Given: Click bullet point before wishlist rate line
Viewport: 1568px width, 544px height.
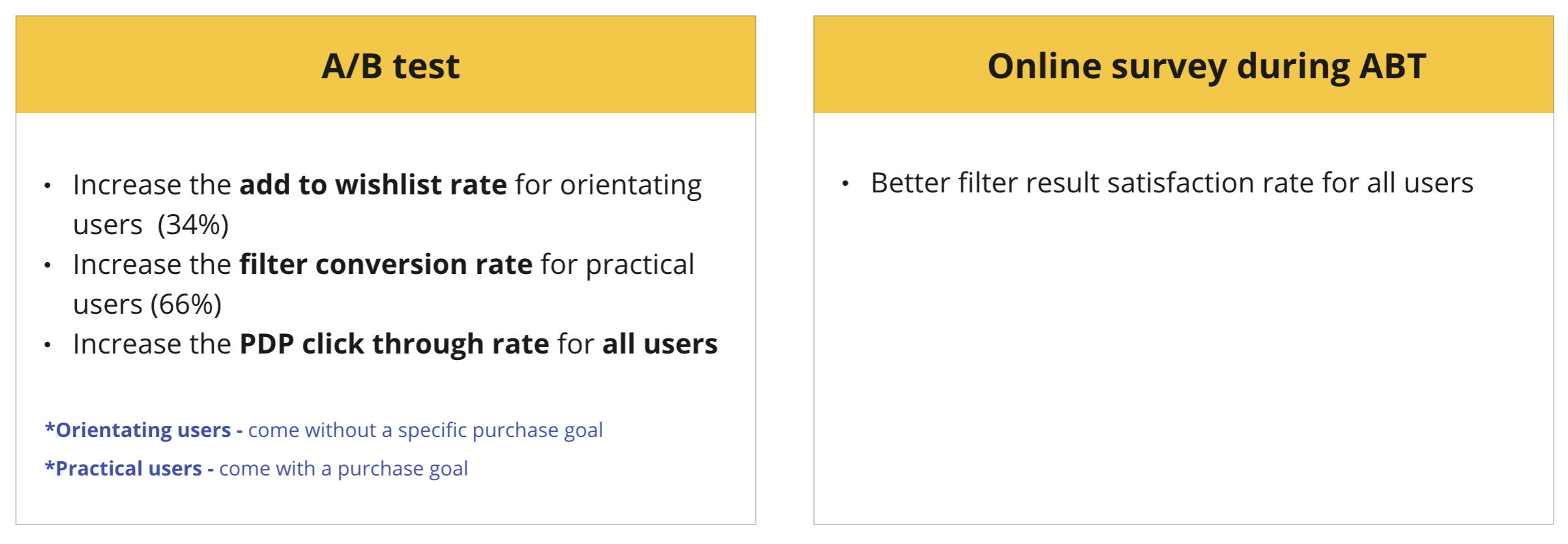Looking at the screenshot, I should pyautogui.click(x=48, y=186).
